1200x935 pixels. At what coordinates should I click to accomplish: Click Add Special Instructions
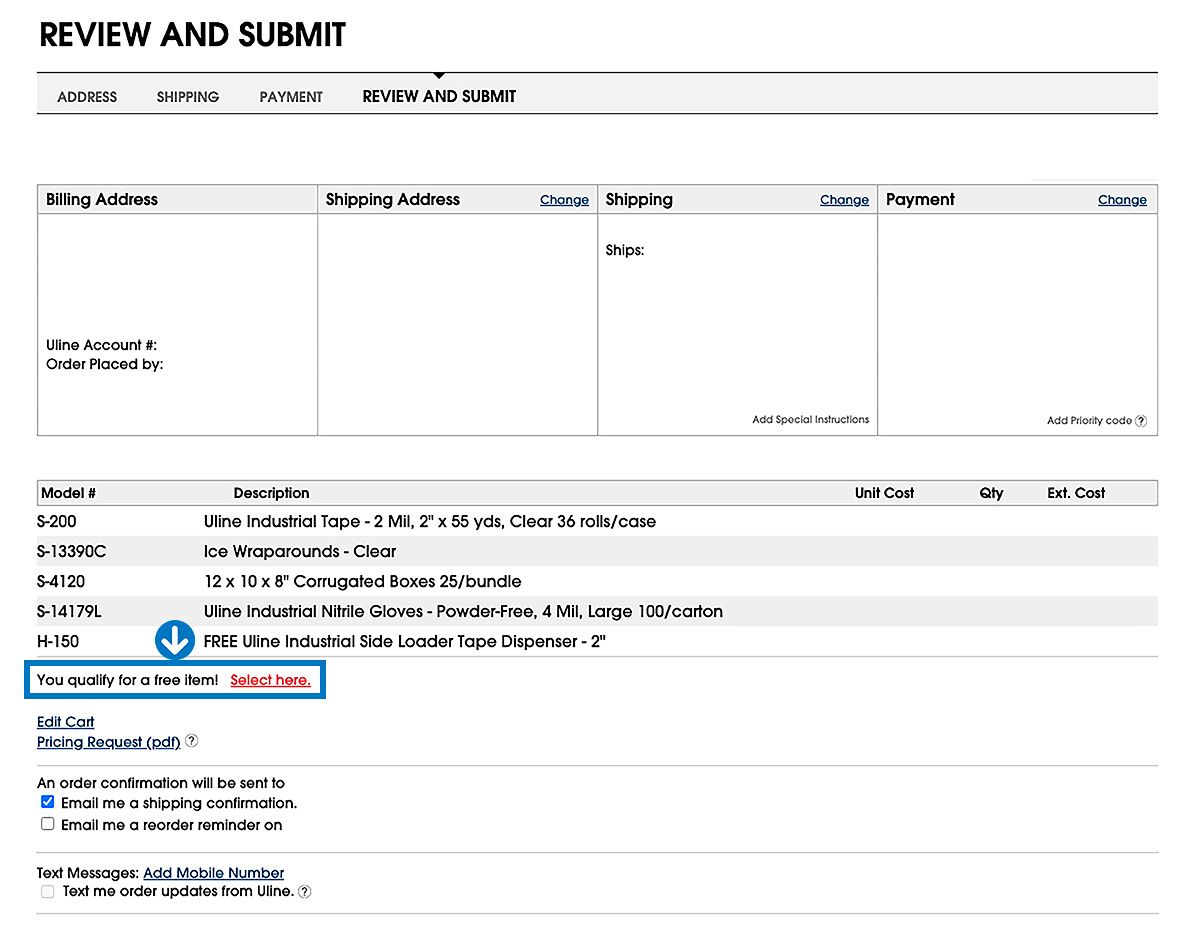[x=810, y=420]
